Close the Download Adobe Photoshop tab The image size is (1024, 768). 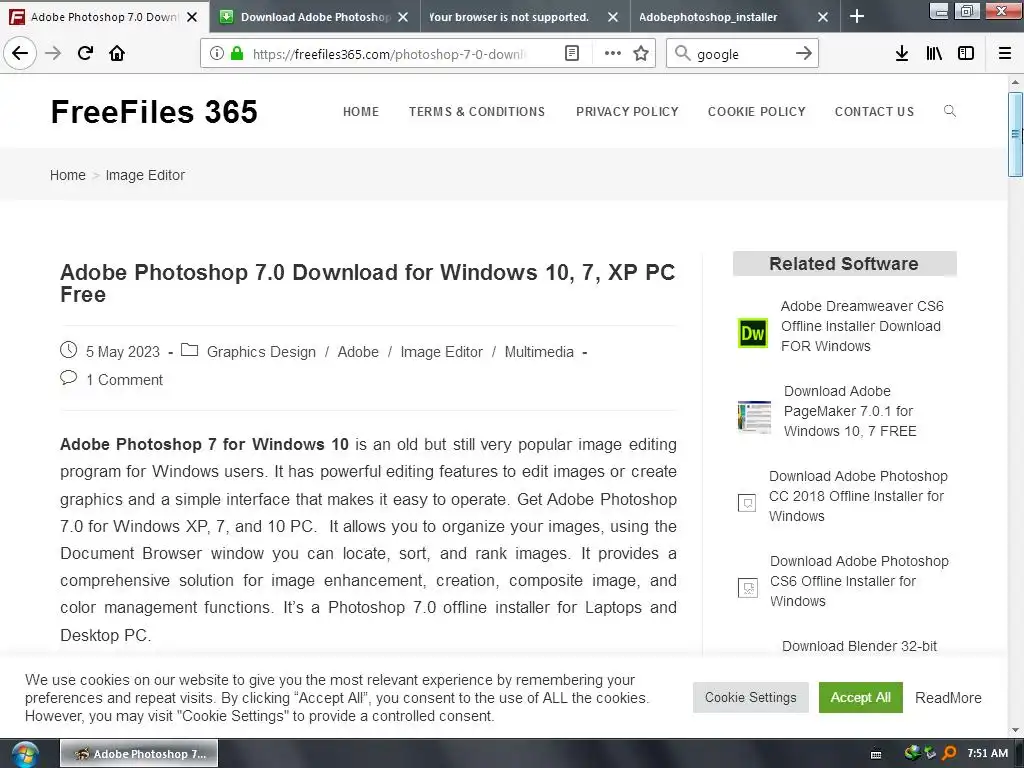click(x=403, y=17)
